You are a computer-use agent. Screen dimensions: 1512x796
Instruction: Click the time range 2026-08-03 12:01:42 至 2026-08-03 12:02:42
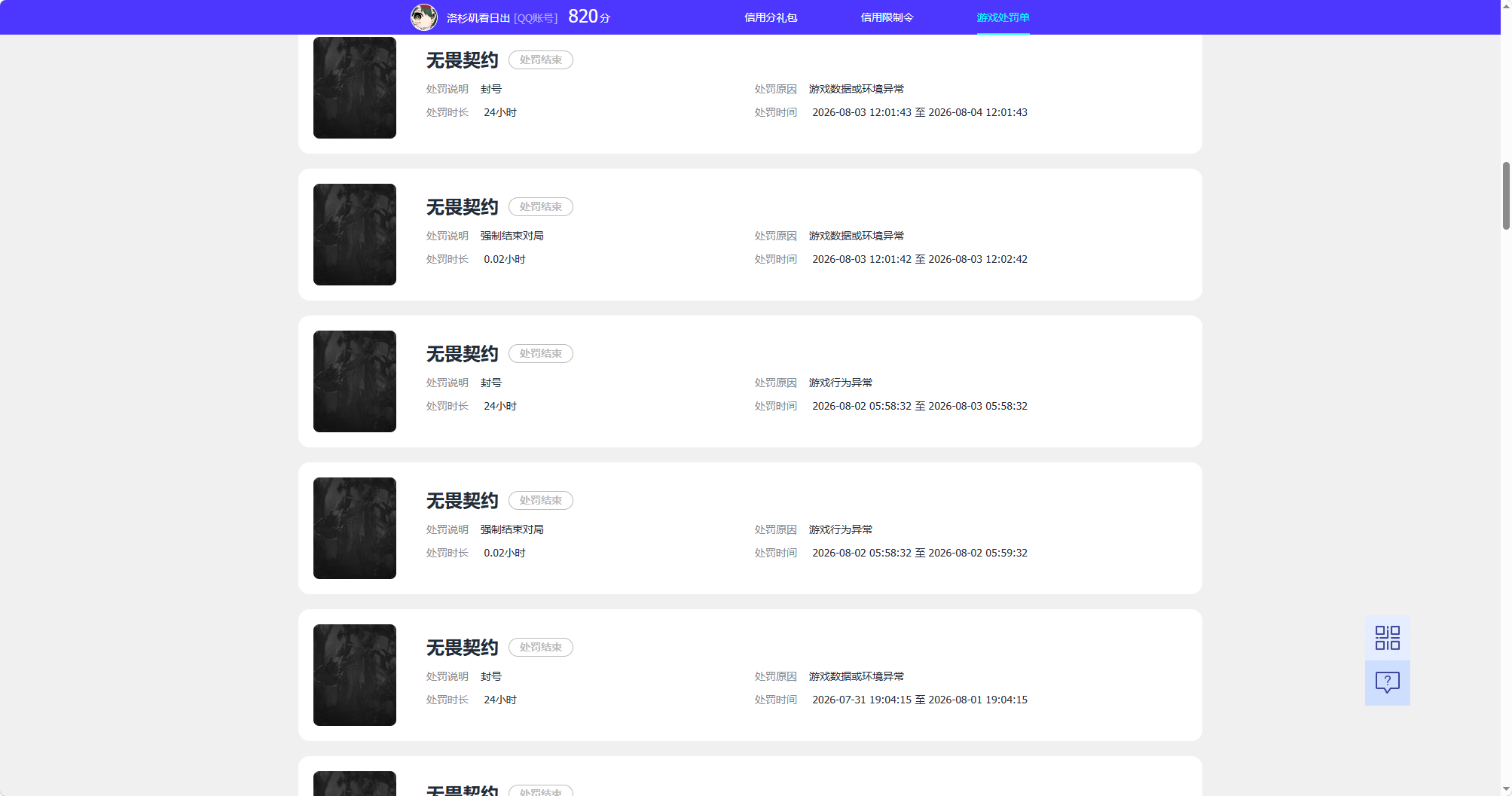coord(920,259)
